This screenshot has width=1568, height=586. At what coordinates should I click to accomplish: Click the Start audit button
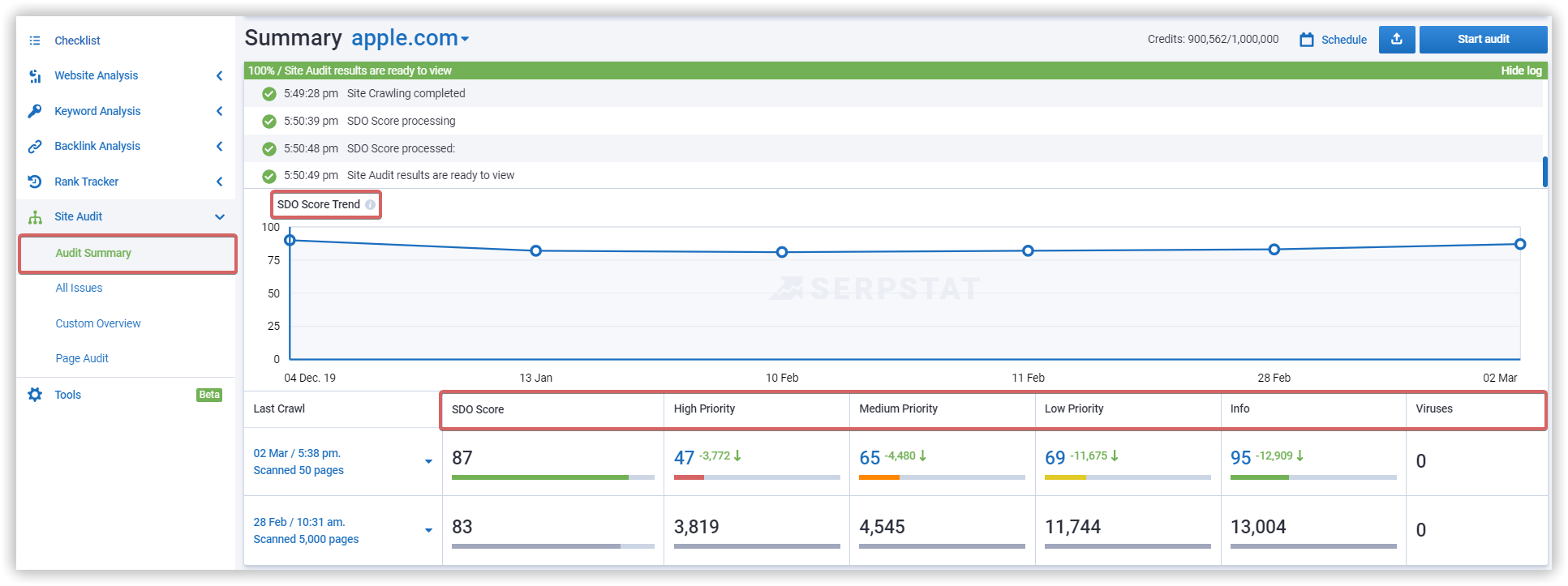(1483, 39)
